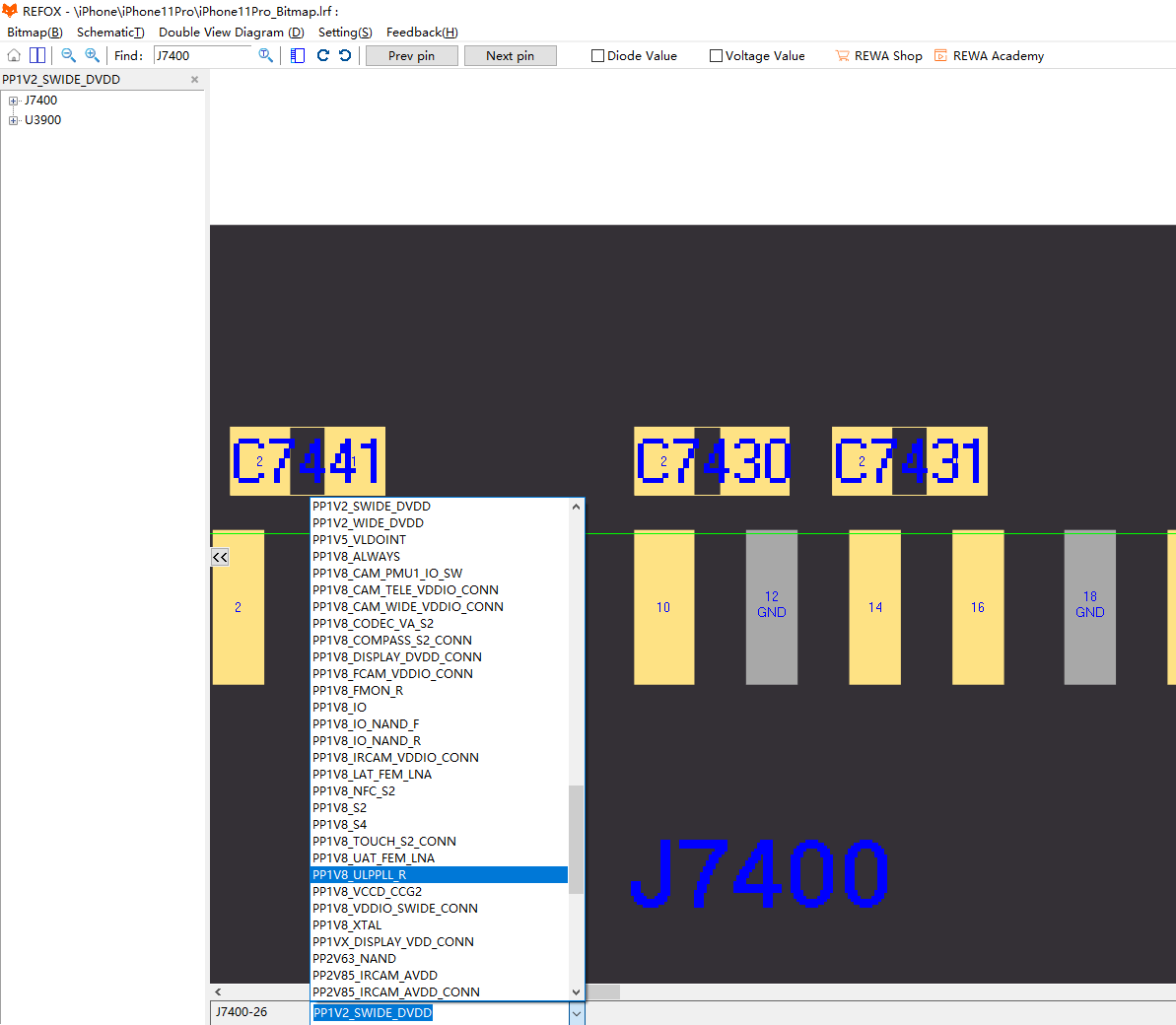1176x1025 pixels.
Task: Open the Schematic menu
Action: (x=110, y=33)
